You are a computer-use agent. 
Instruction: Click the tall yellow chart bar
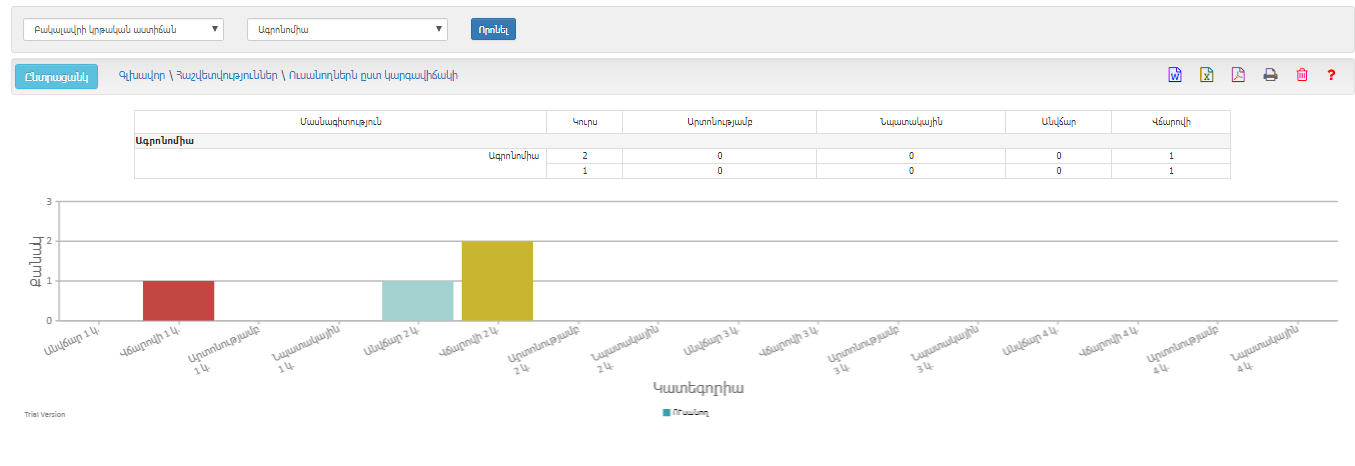pyautogui.click(x=497, y=281)
